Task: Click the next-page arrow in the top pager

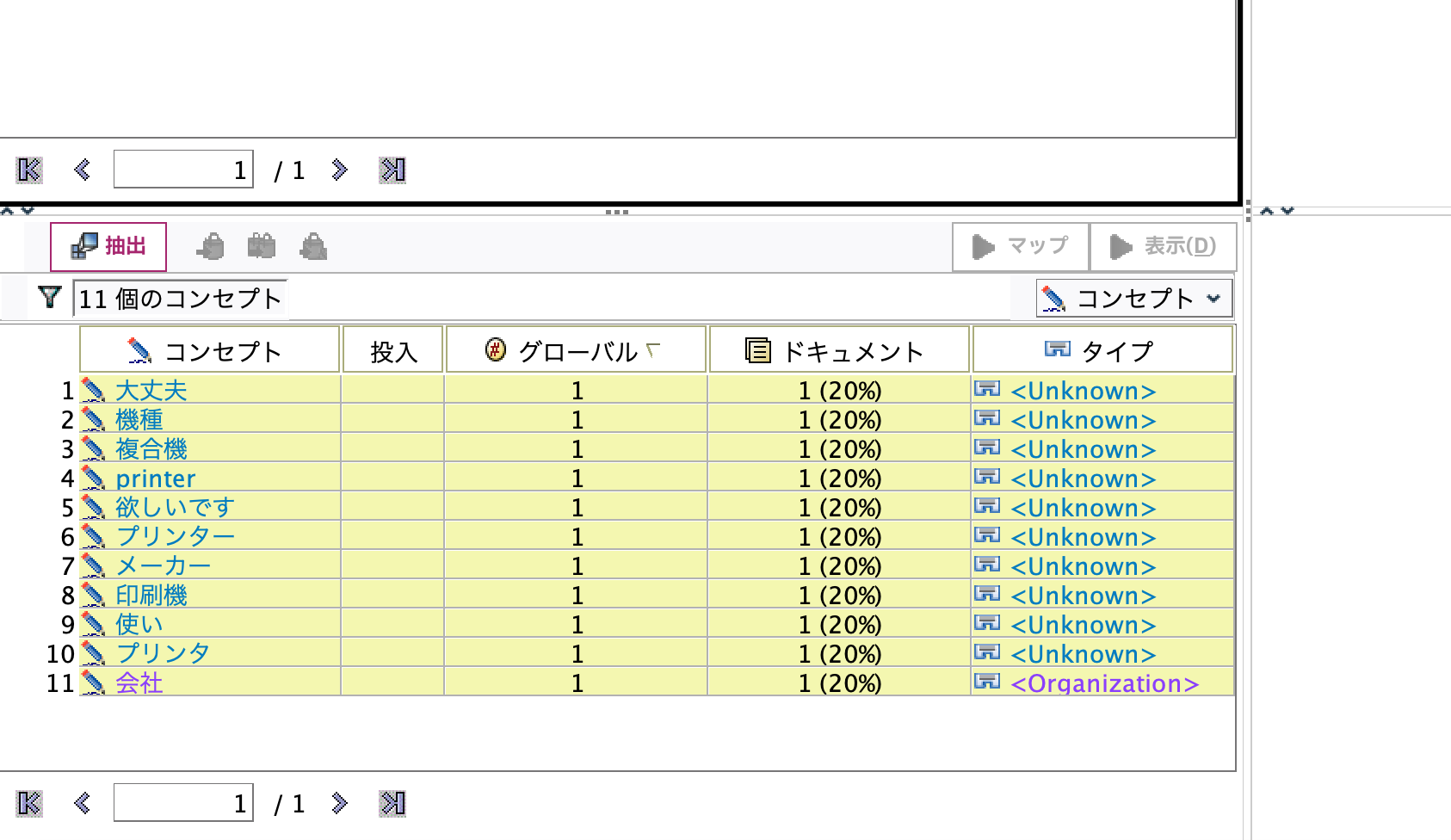Action: (x=339, y=170)
